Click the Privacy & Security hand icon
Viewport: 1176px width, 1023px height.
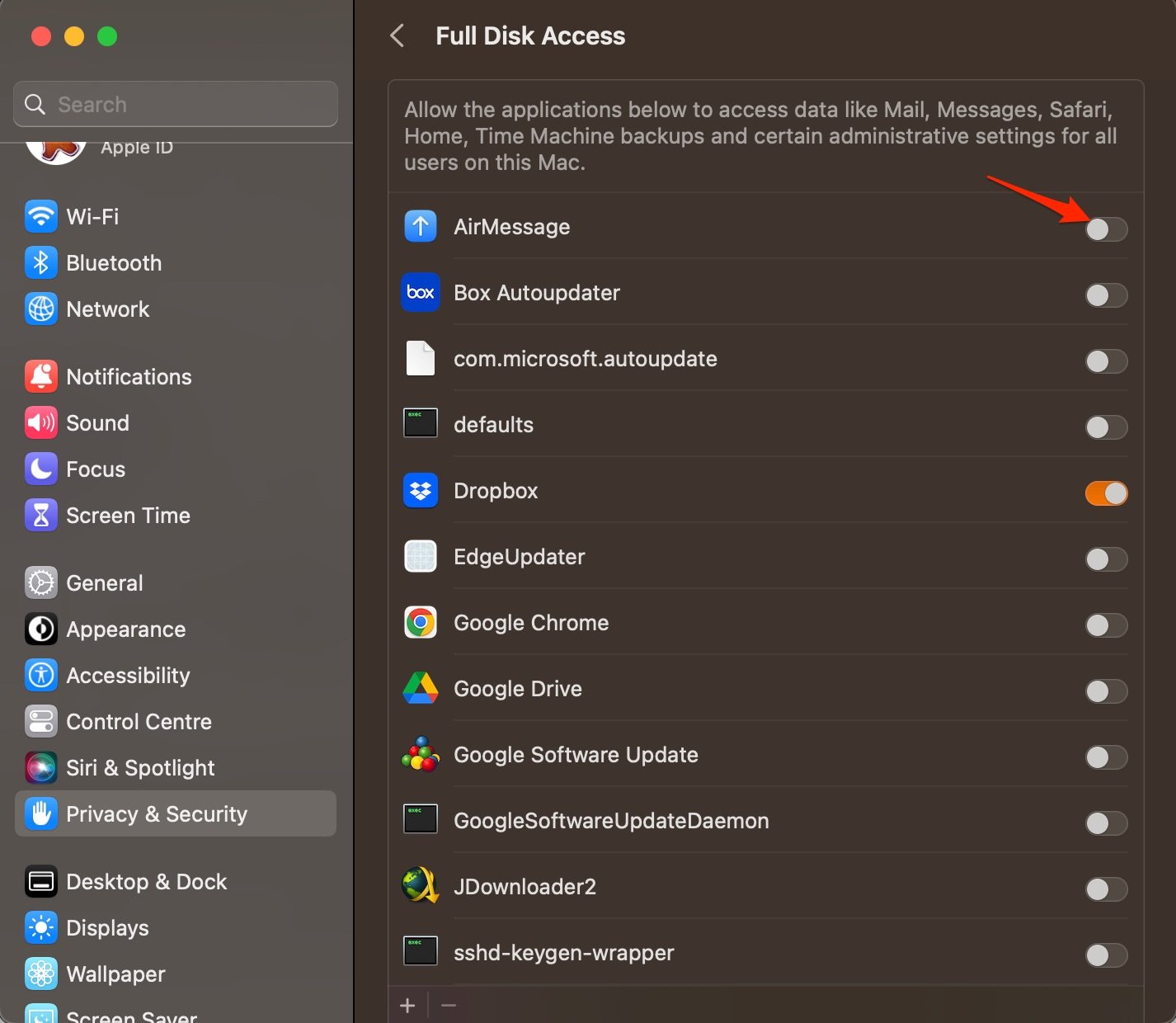(x=41, y=814)
